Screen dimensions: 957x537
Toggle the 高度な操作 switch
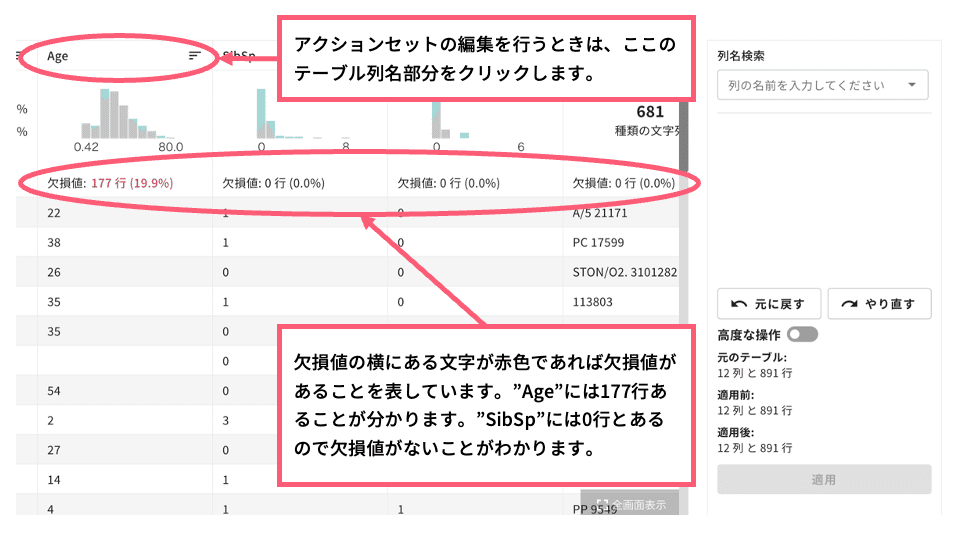[x=802, y=334]
